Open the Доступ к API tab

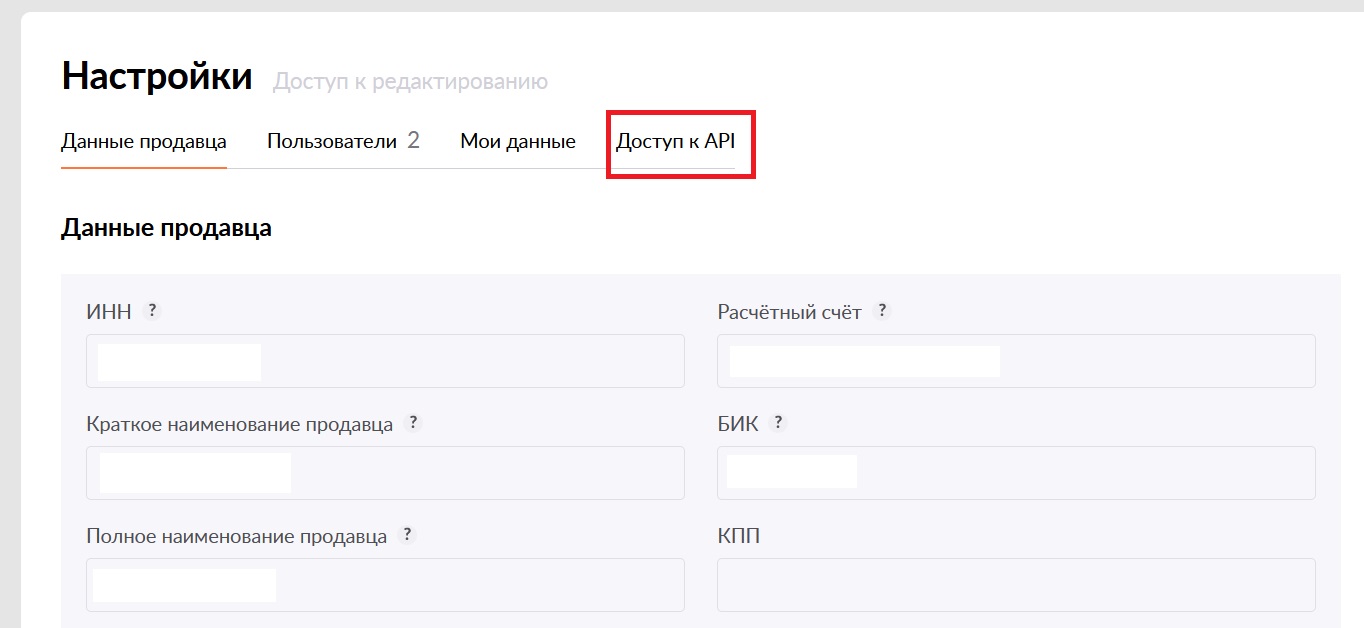click(676, 141)
